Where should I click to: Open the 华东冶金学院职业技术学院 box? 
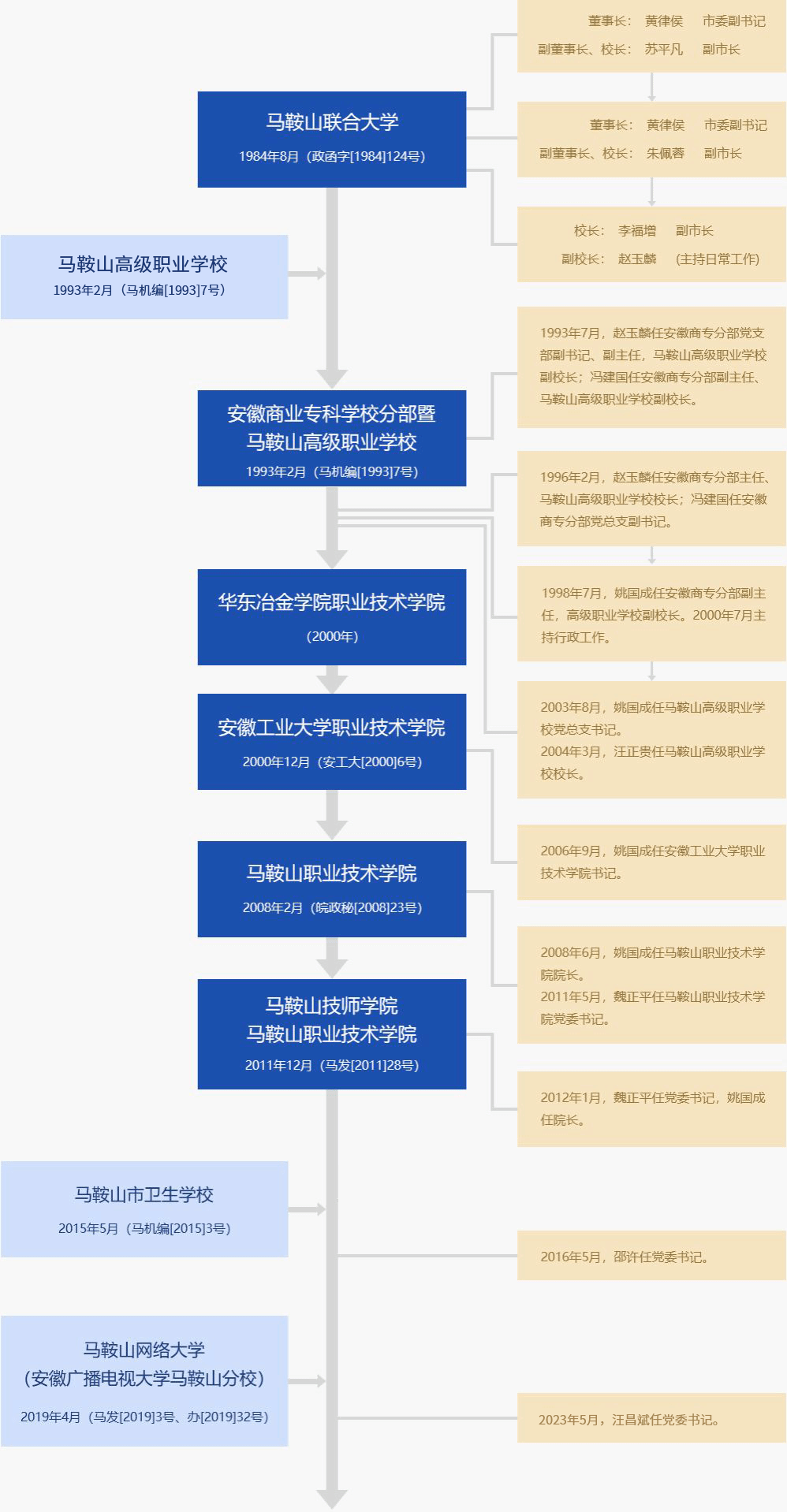pos(331,616)
